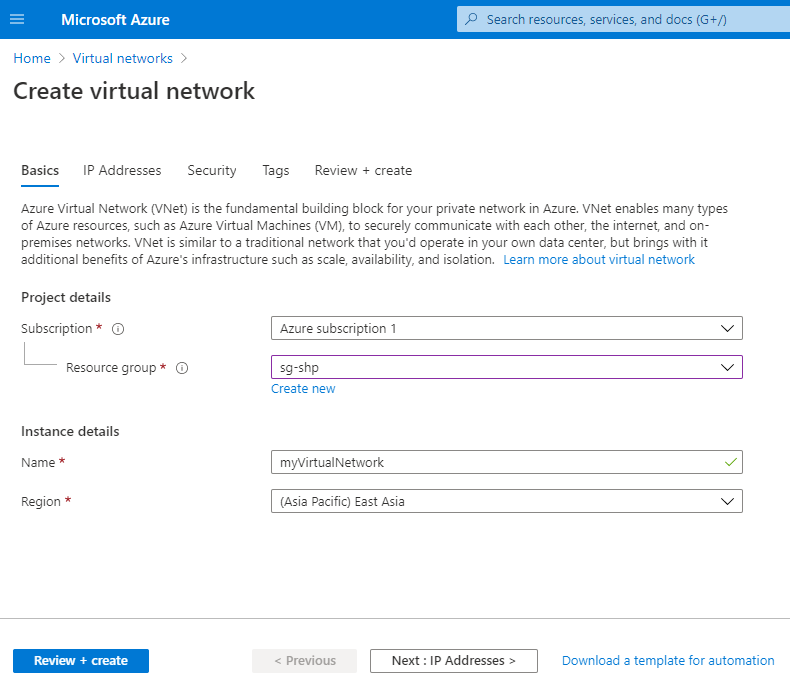This screenshot has width=790, height=682.
Task: Click the Subscription info icon
Action: pos(118,329)
